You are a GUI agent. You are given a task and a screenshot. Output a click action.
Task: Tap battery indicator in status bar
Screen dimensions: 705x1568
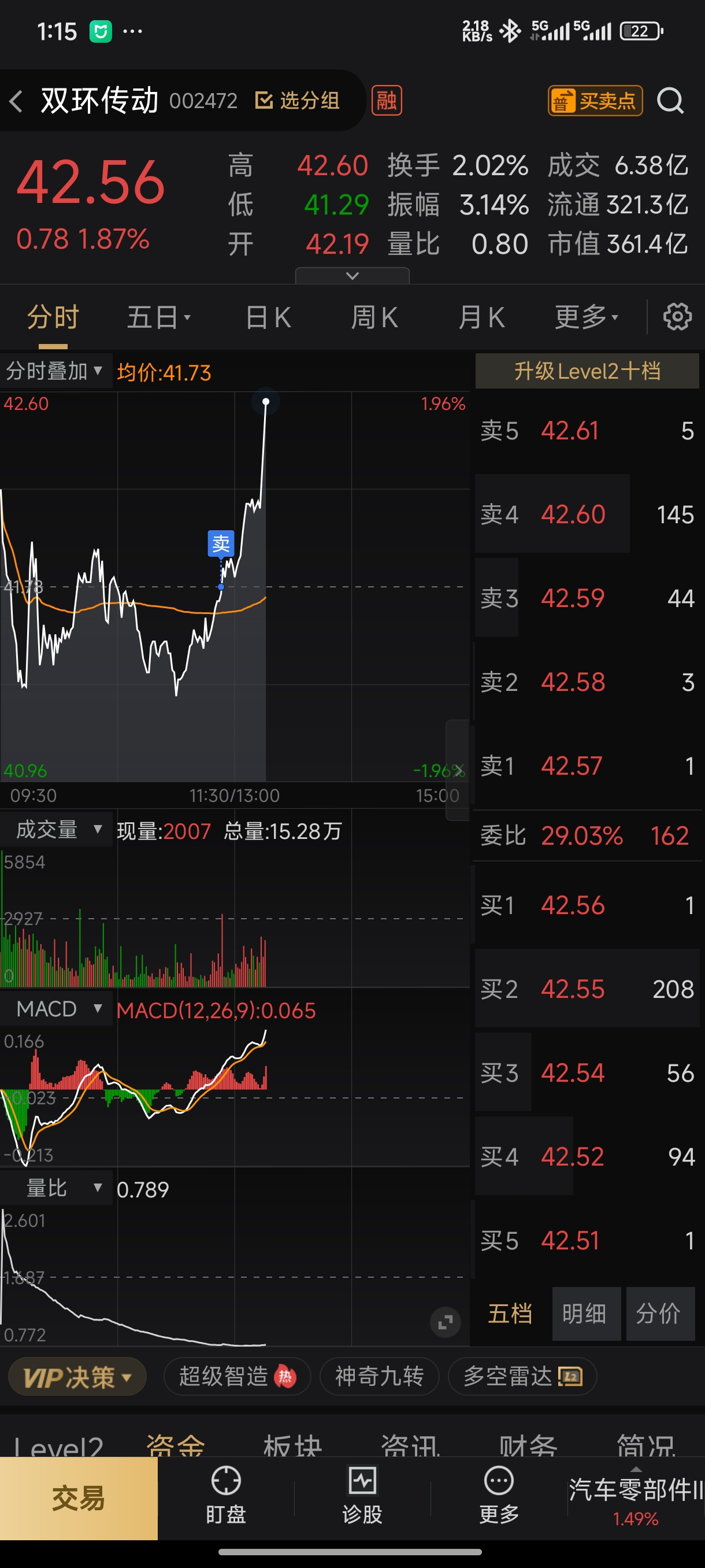click(641, 31)
